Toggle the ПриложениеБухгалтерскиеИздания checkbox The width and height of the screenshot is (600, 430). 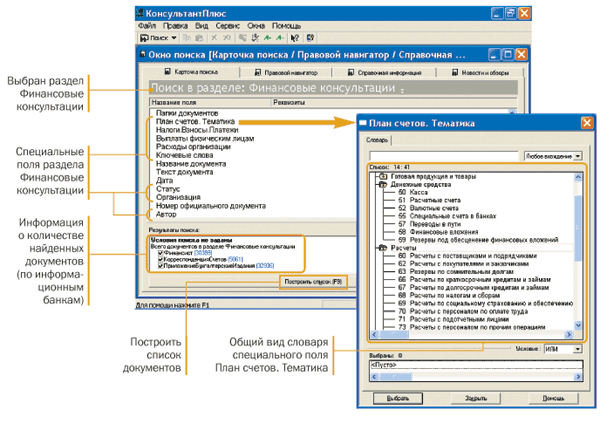coord(161,265)
